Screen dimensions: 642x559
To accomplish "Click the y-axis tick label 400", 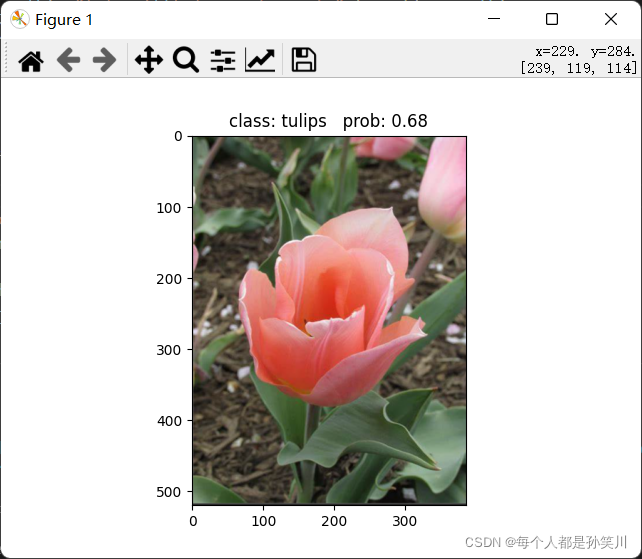I will pos(169,421).
